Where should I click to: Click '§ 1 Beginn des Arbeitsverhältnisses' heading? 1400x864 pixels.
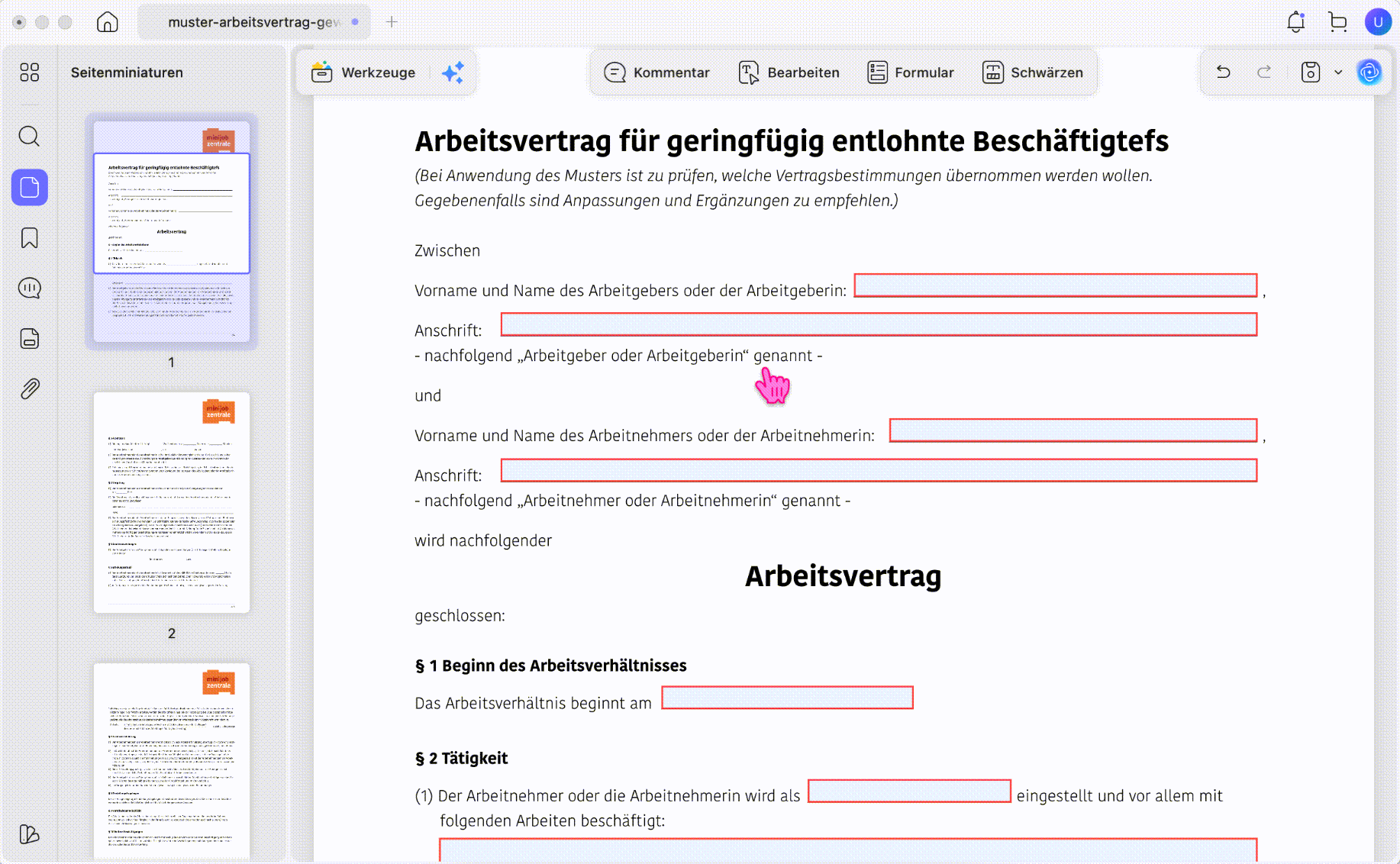click(550, 666)
